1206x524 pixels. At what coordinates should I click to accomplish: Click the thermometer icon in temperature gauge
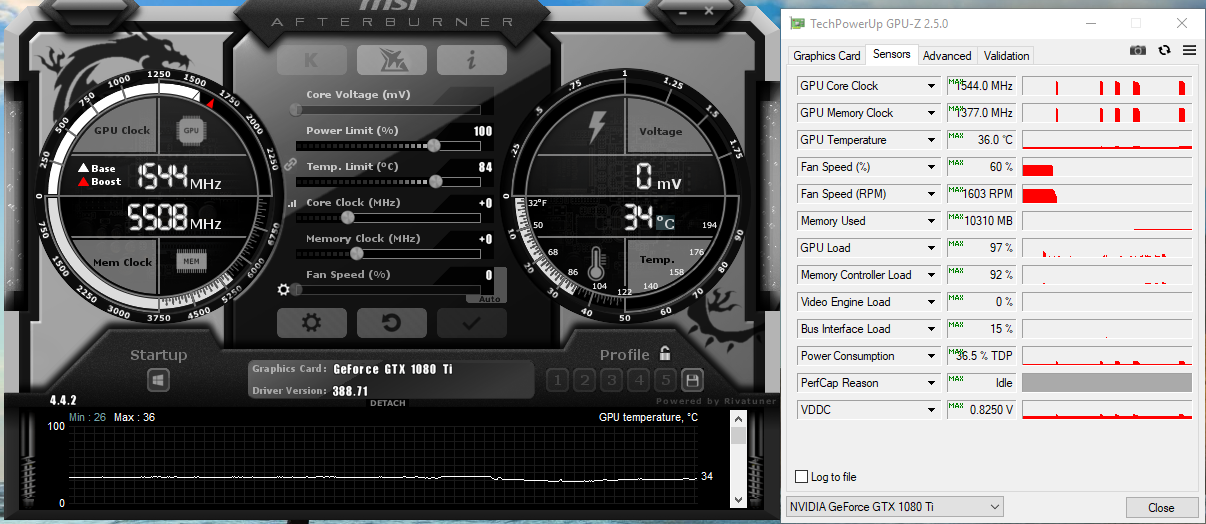598,265
